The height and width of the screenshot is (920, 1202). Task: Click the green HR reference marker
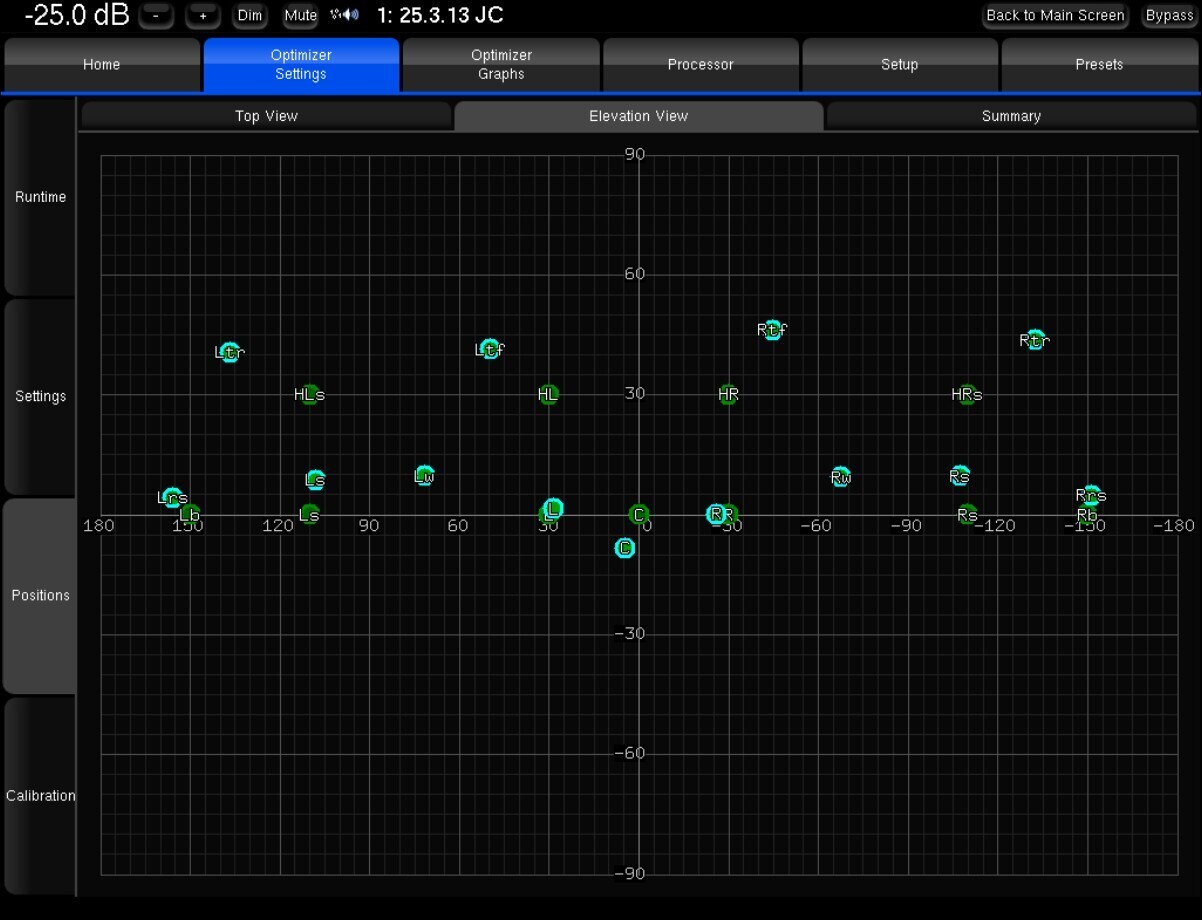pos(729,394)
